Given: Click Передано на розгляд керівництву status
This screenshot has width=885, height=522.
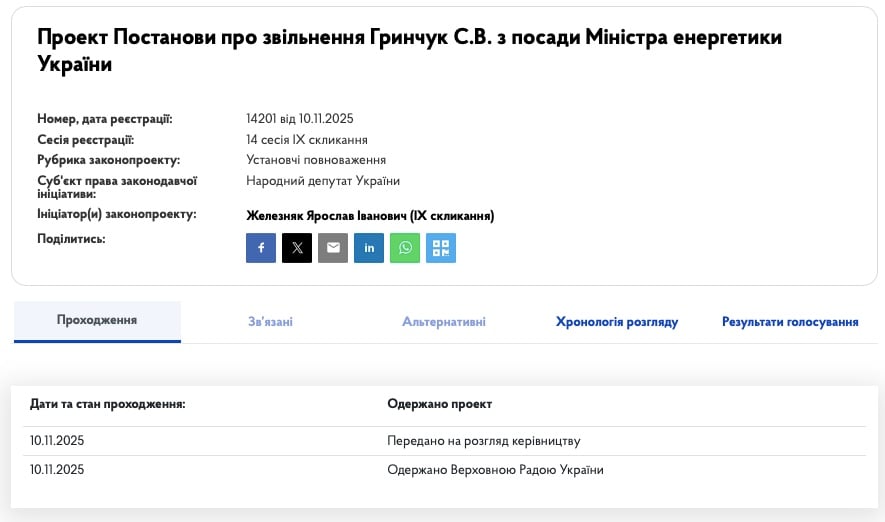Looking at the screenshot, I should tap(484, 441).
